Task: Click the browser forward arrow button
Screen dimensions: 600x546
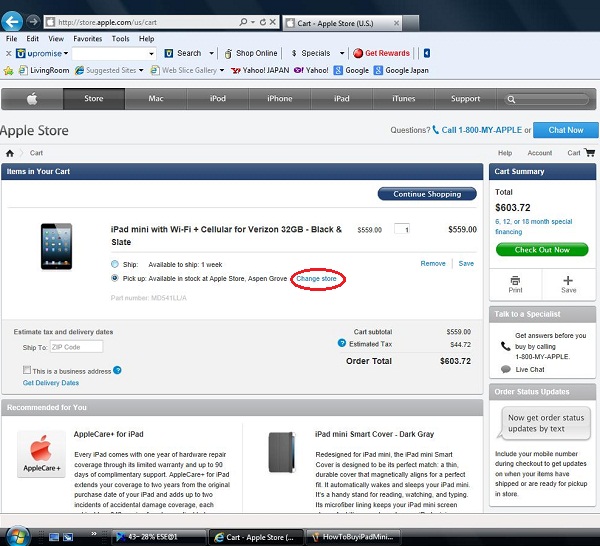Action: (33, 21)
